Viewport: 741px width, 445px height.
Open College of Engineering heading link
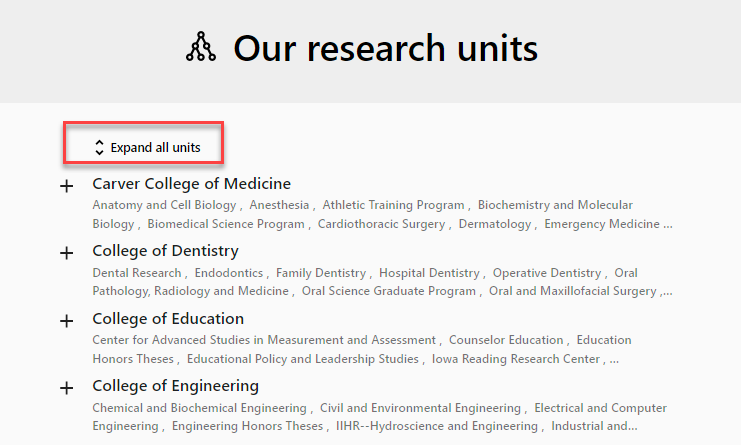pyautogui.click(x=175, y=386)
